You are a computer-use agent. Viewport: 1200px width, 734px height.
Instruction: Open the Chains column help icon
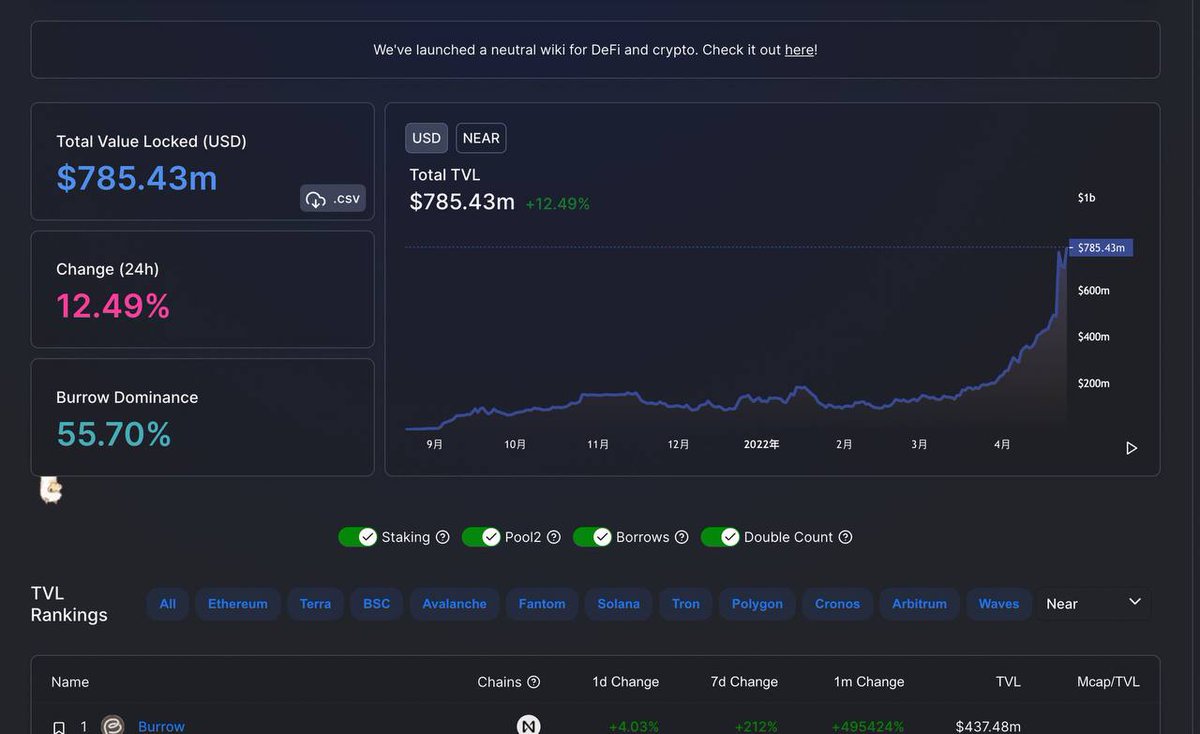(535, 682)
